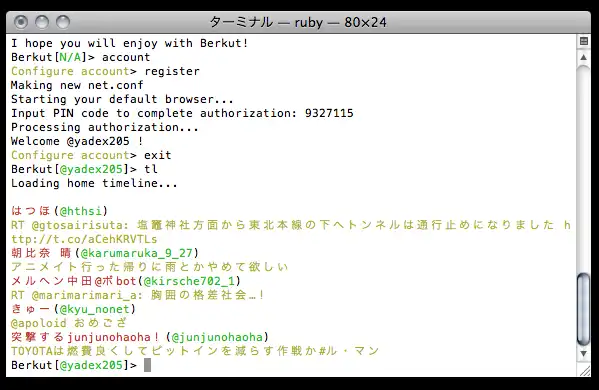Click the URL text "ttp://t.co/aCehKRVTLs"
Screen dimensions: 599x390
[x=84, y=239]
